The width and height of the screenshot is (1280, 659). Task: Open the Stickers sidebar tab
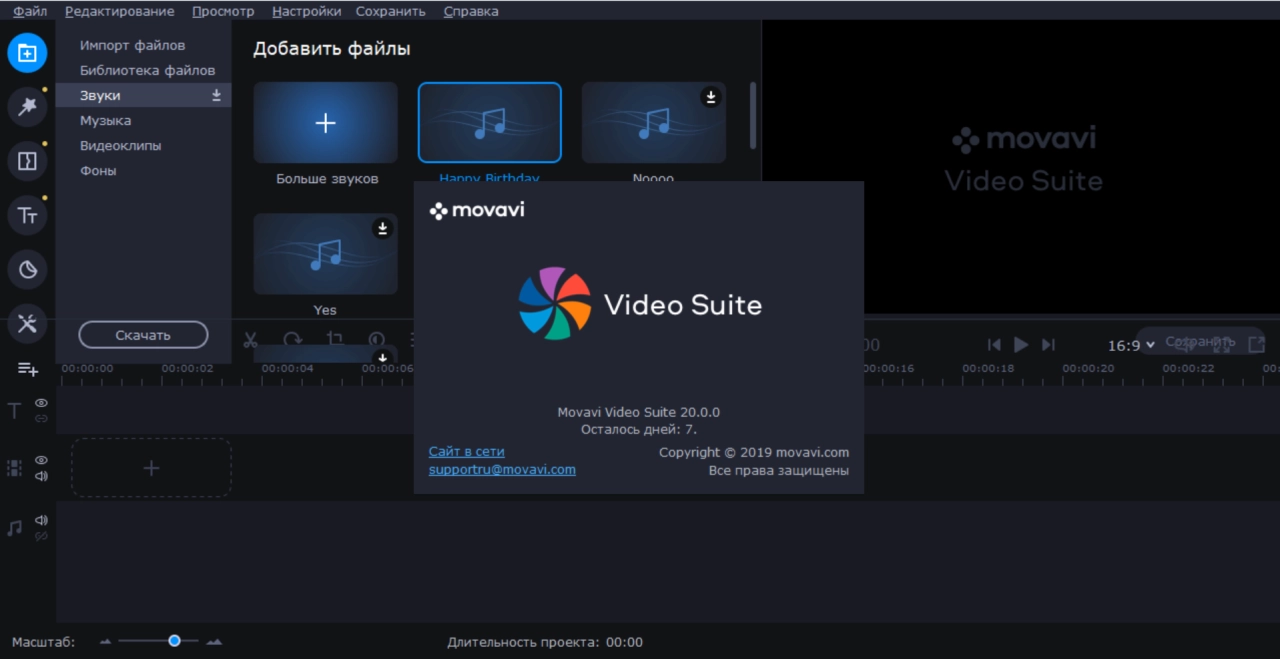pos(27,269)
